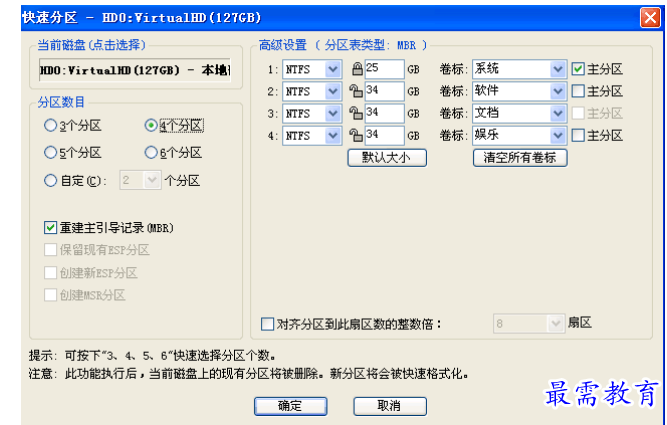Image resolution: width=667 pixels, height=425 pixels.
Task: Toggle the lock icon for partition 1 size
Action: click(x=357, y=68)
